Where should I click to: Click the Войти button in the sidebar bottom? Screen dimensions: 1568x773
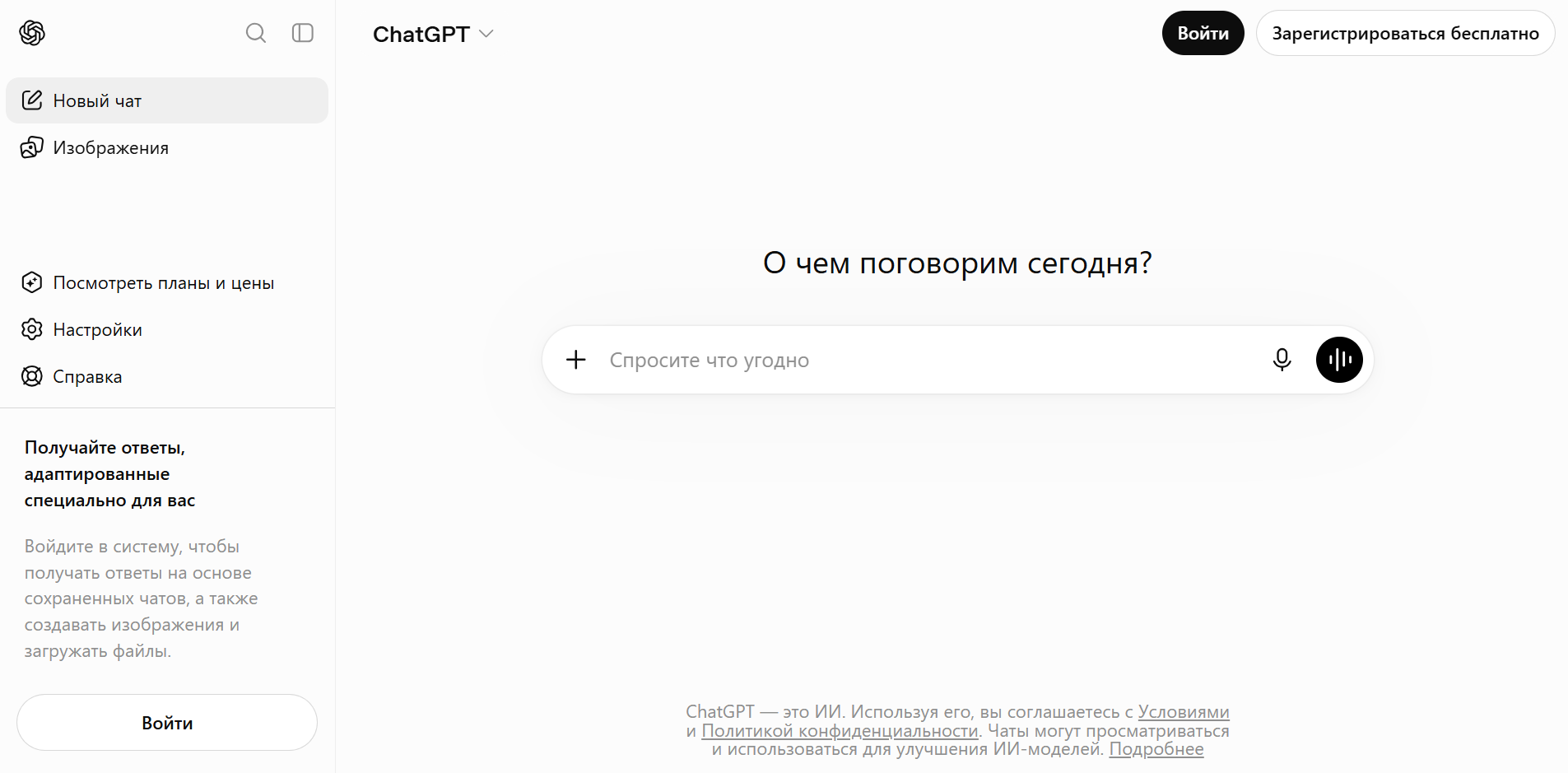tap(167, 723)
